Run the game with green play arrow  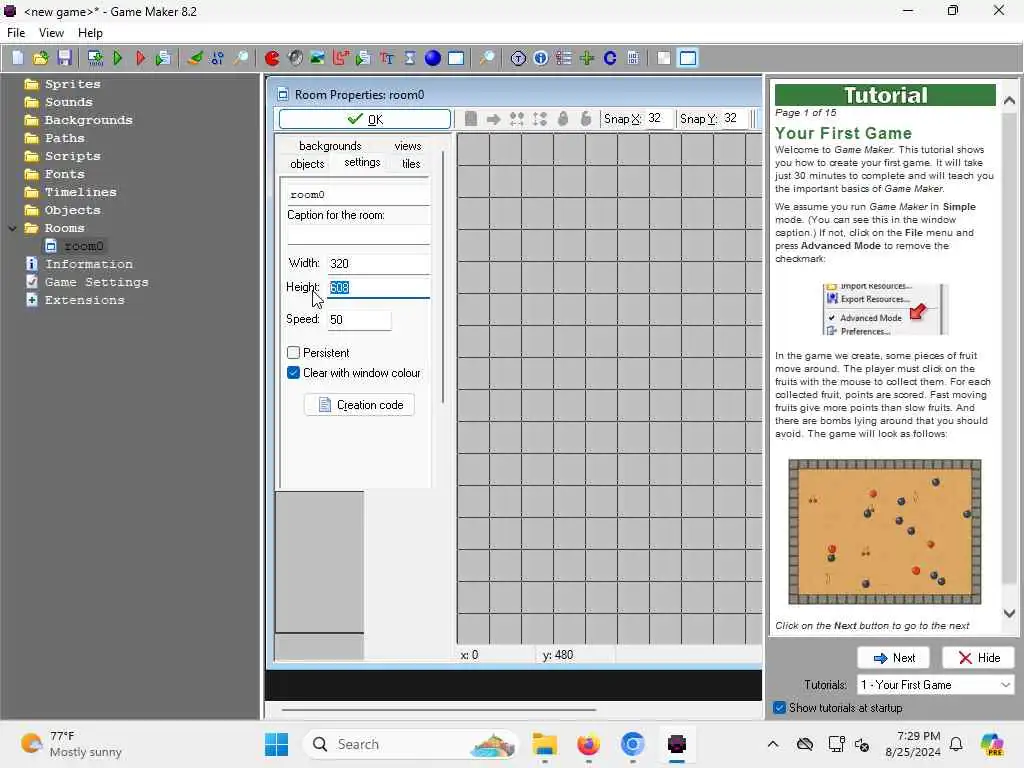118,58
